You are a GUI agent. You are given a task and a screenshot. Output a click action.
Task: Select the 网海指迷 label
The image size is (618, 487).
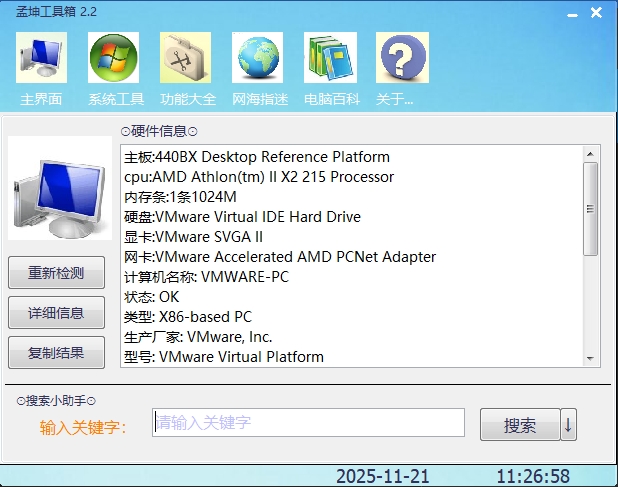click(260, 99)
